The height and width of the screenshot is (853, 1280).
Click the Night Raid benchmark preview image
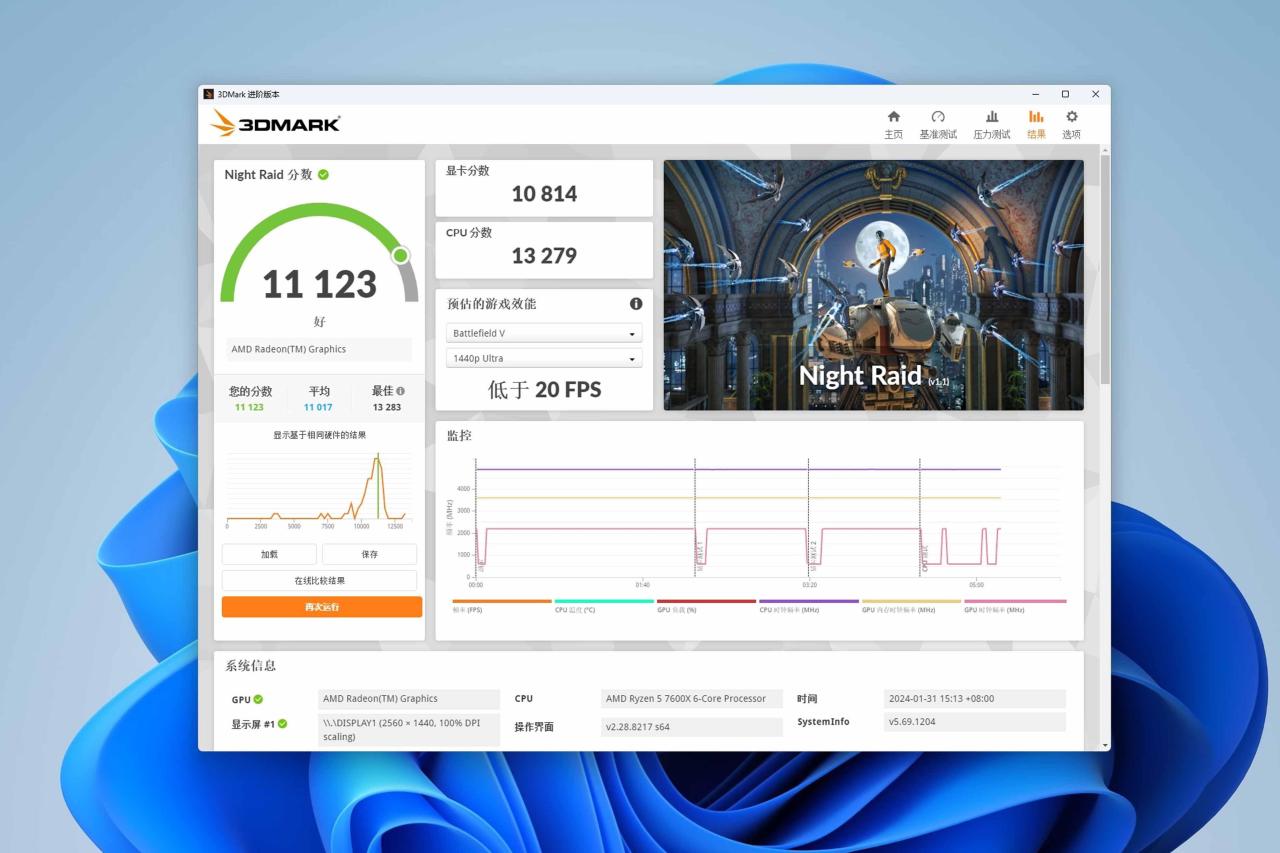[873, 285]
